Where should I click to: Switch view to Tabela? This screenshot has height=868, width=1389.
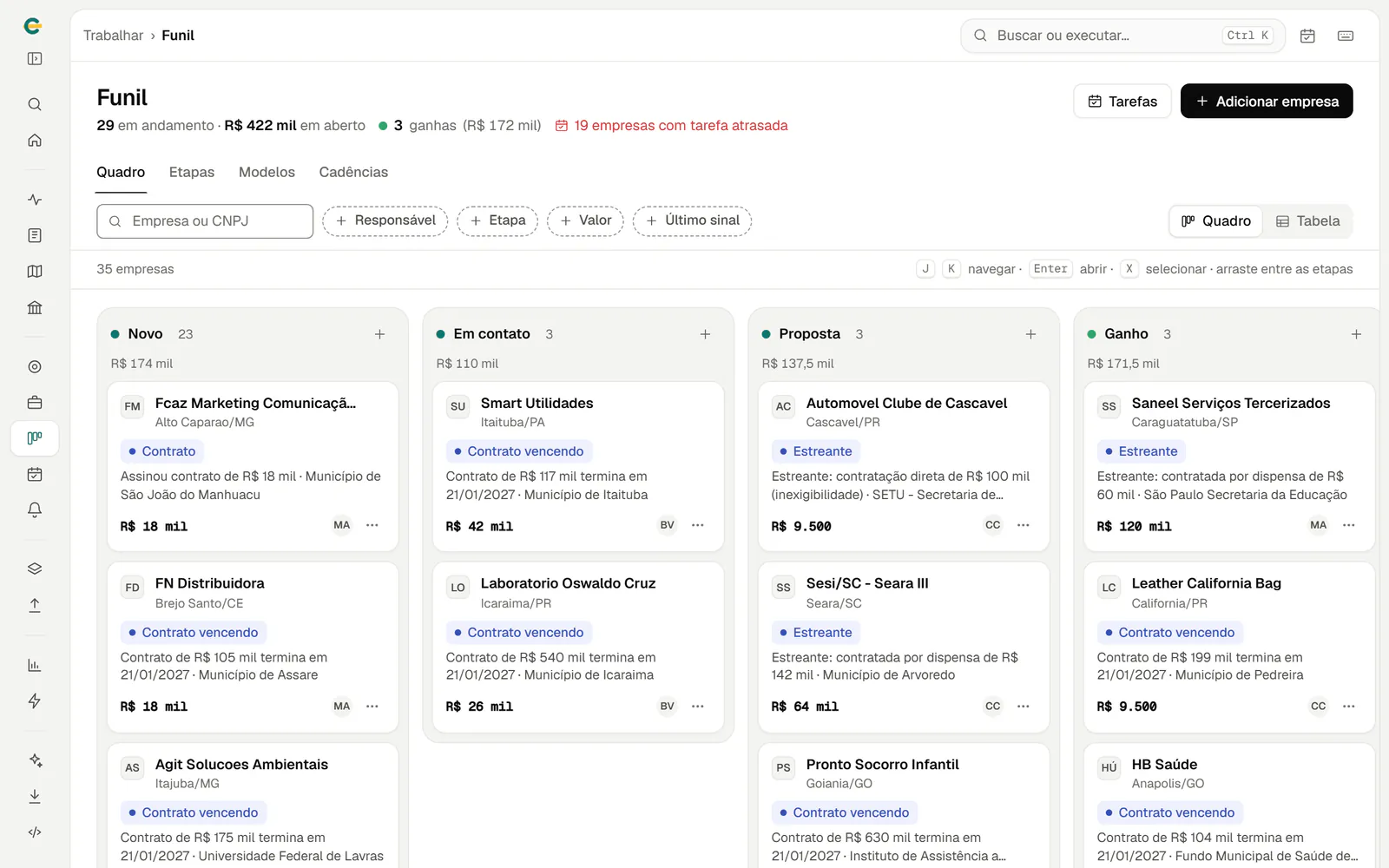[1307, 221]
